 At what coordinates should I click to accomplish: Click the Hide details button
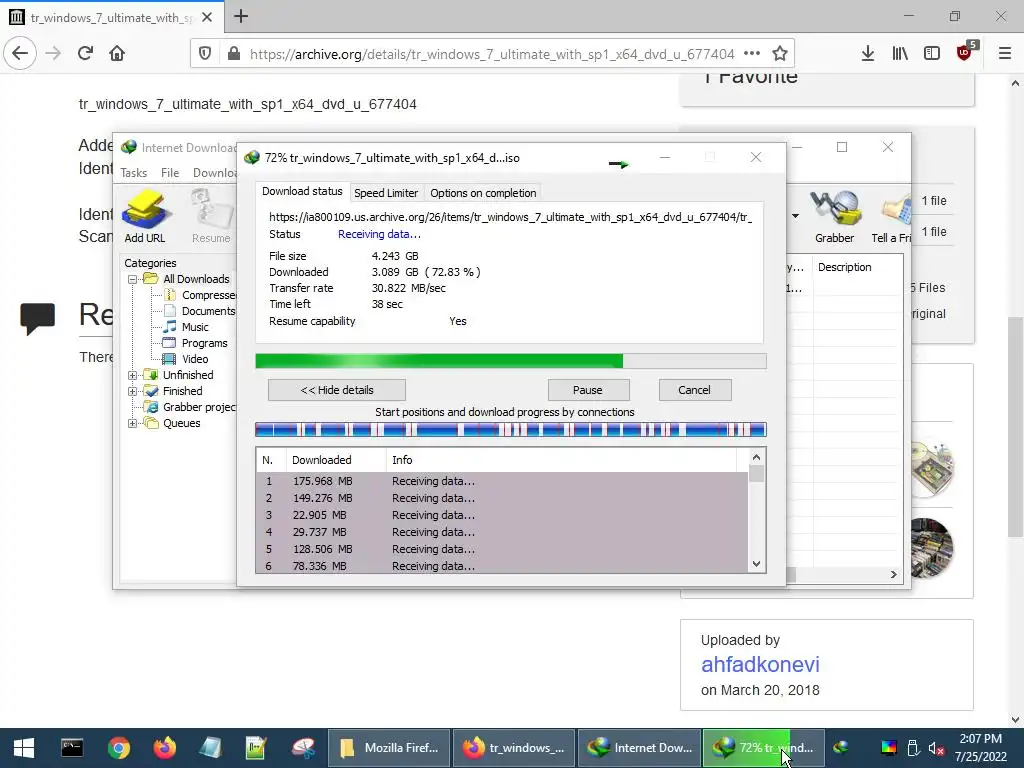[x=337, y=390]
